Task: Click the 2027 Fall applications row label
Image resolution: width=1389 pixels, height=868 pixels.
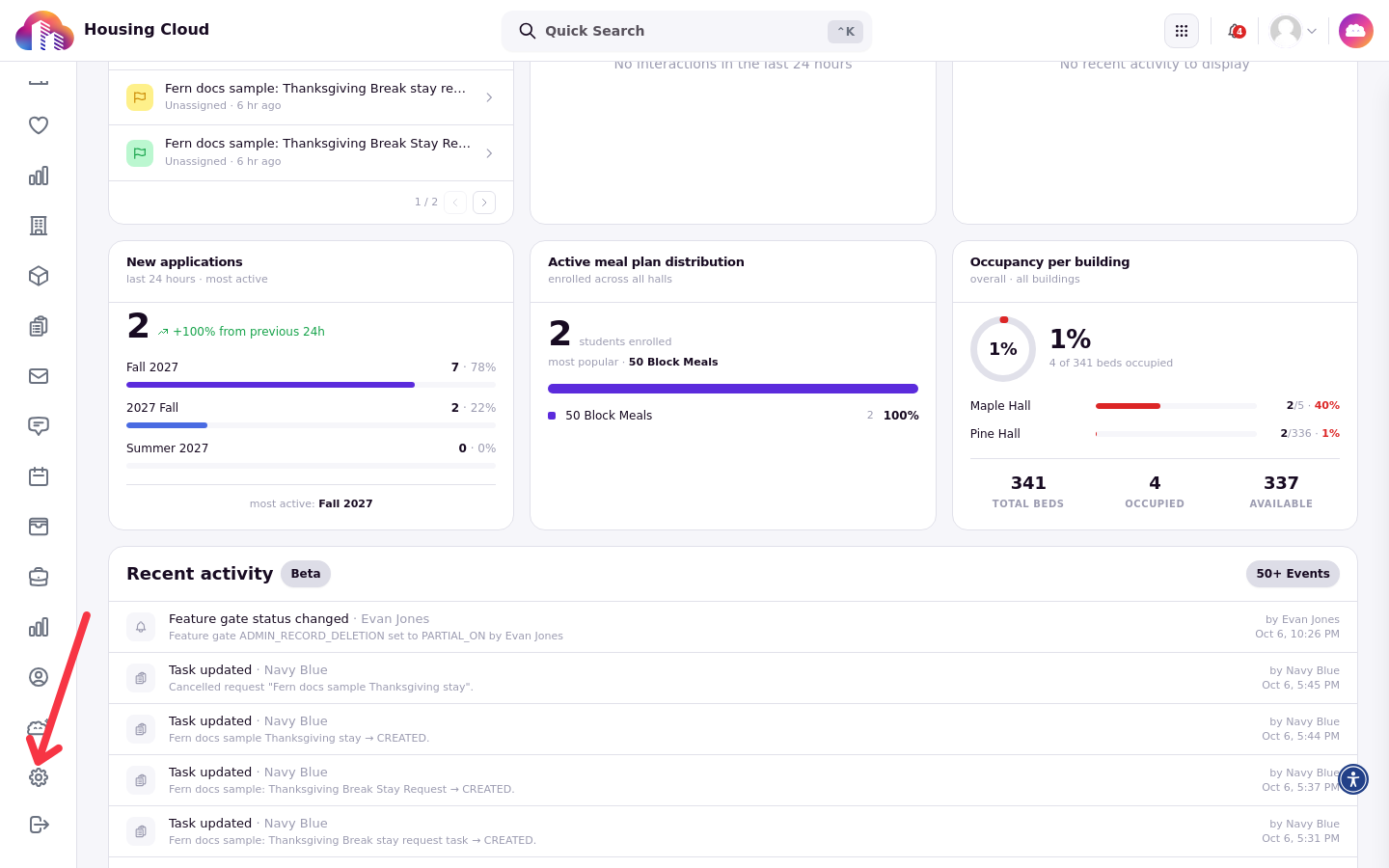Action: [x=152, y=408]
